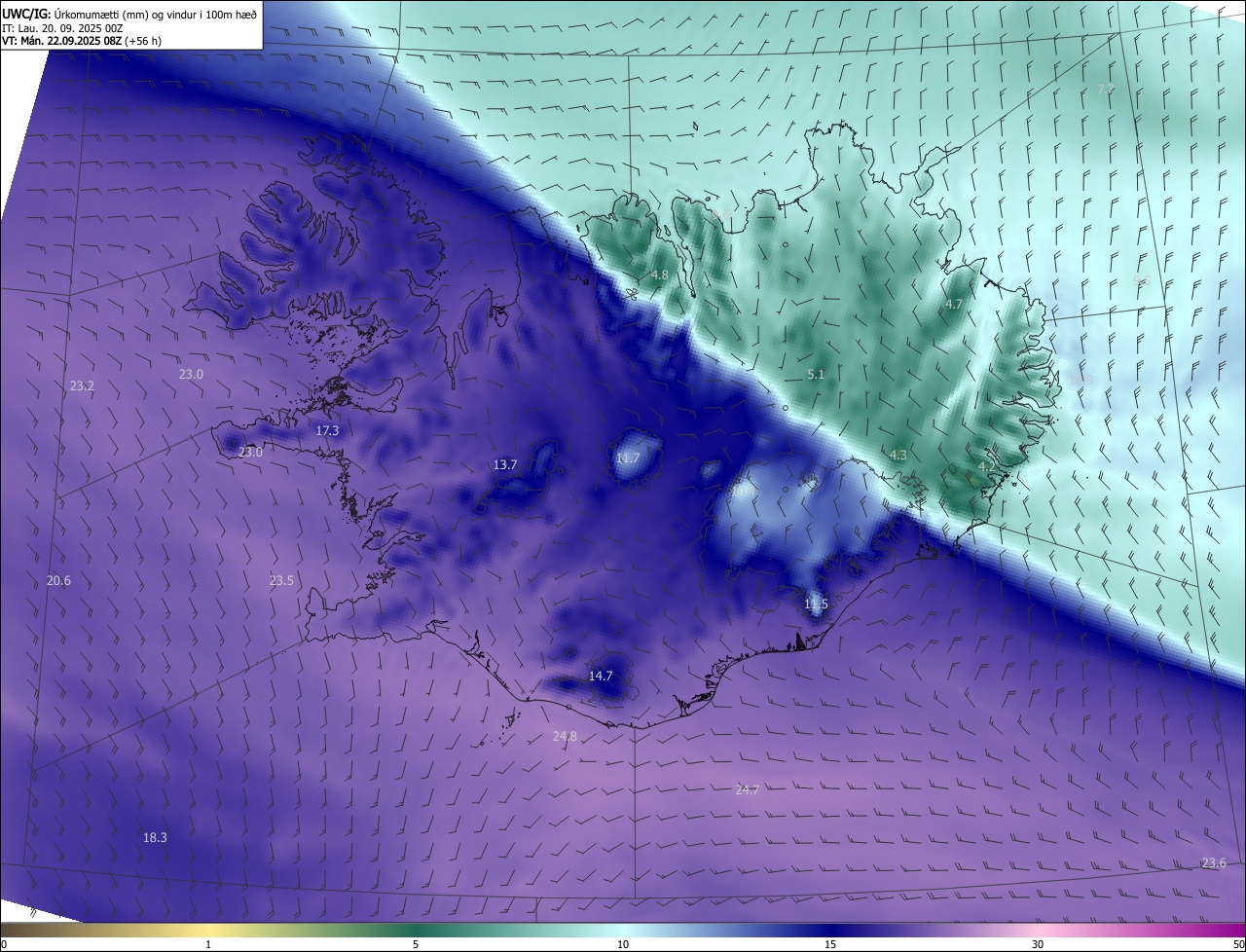
Task: Click the title line "UWC/IG: Úrkomumætti (mm) og vindur í 100m hæð"
Action: coord(129,13)
